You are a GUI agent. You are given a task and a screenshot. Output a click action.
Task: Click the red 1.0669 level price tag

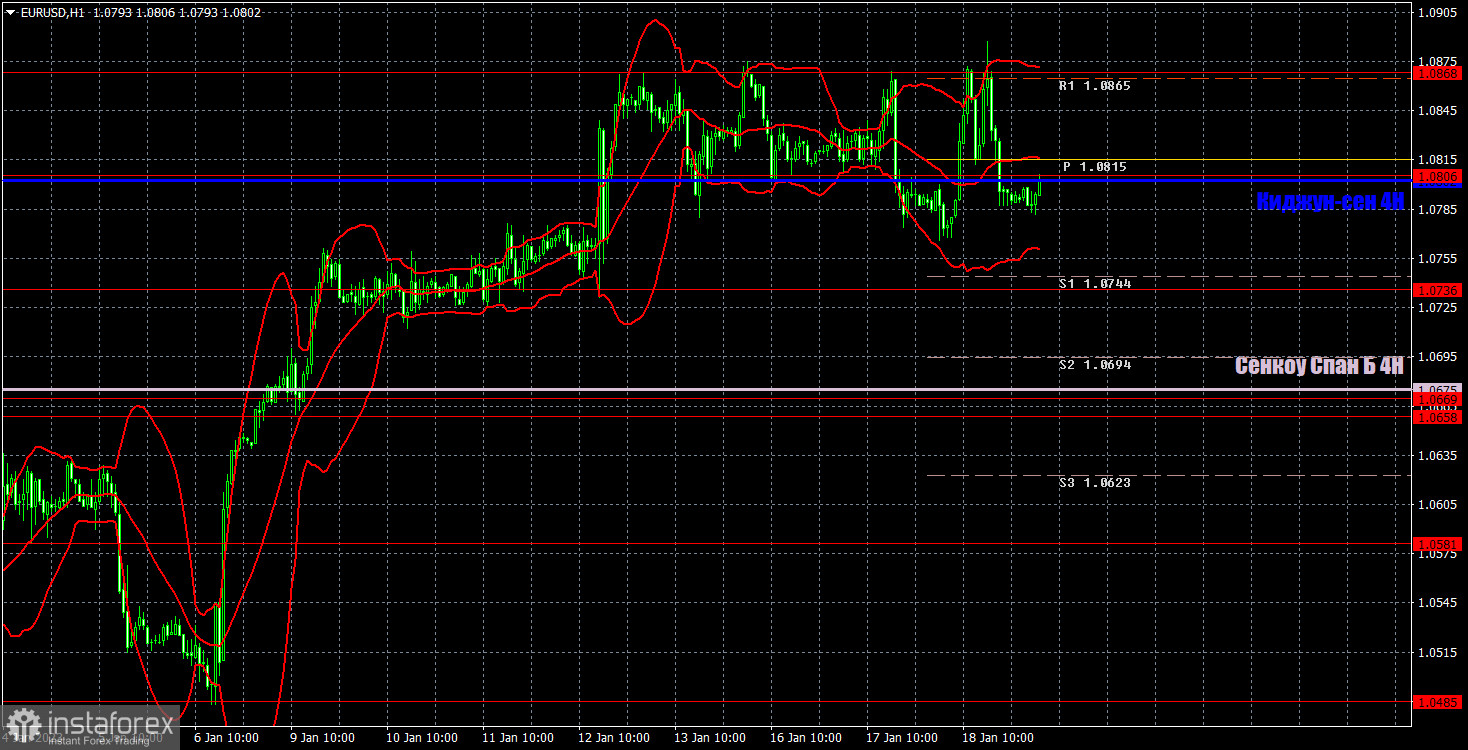(1438, 399)
